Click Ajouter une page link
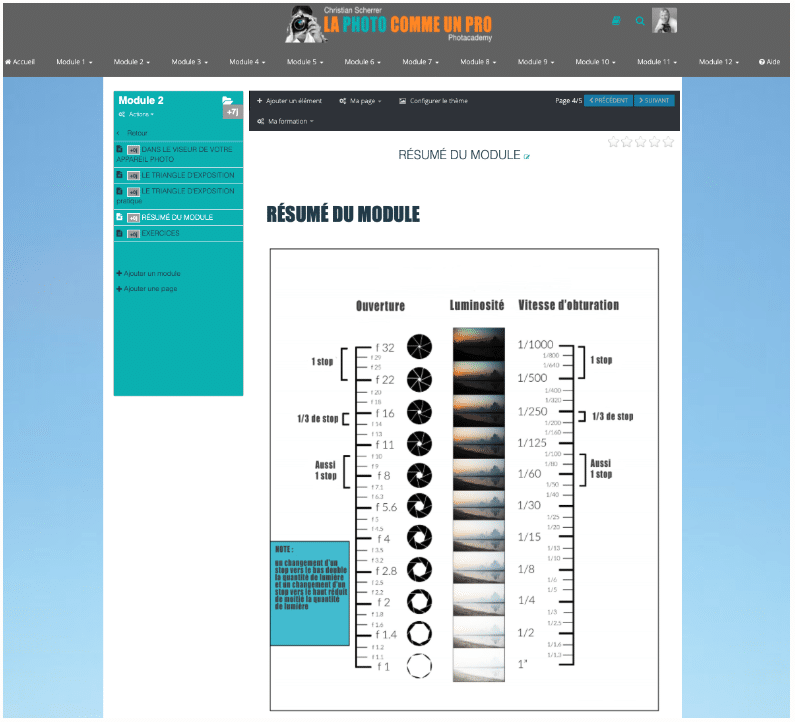This screenshot has width=795, height=722. point(147,288)
